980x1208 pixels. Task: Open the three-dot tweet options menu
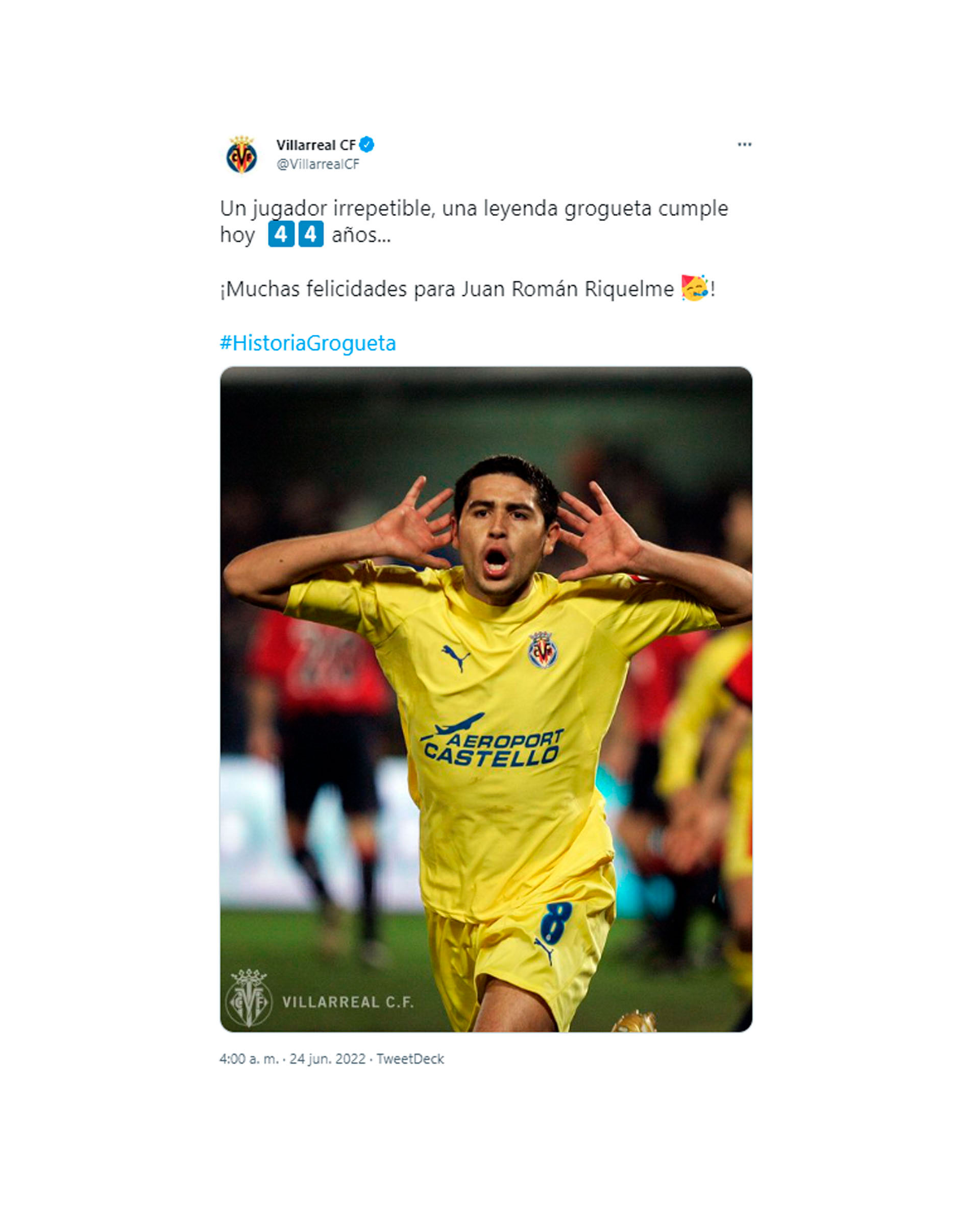click(x=744, y=145)
